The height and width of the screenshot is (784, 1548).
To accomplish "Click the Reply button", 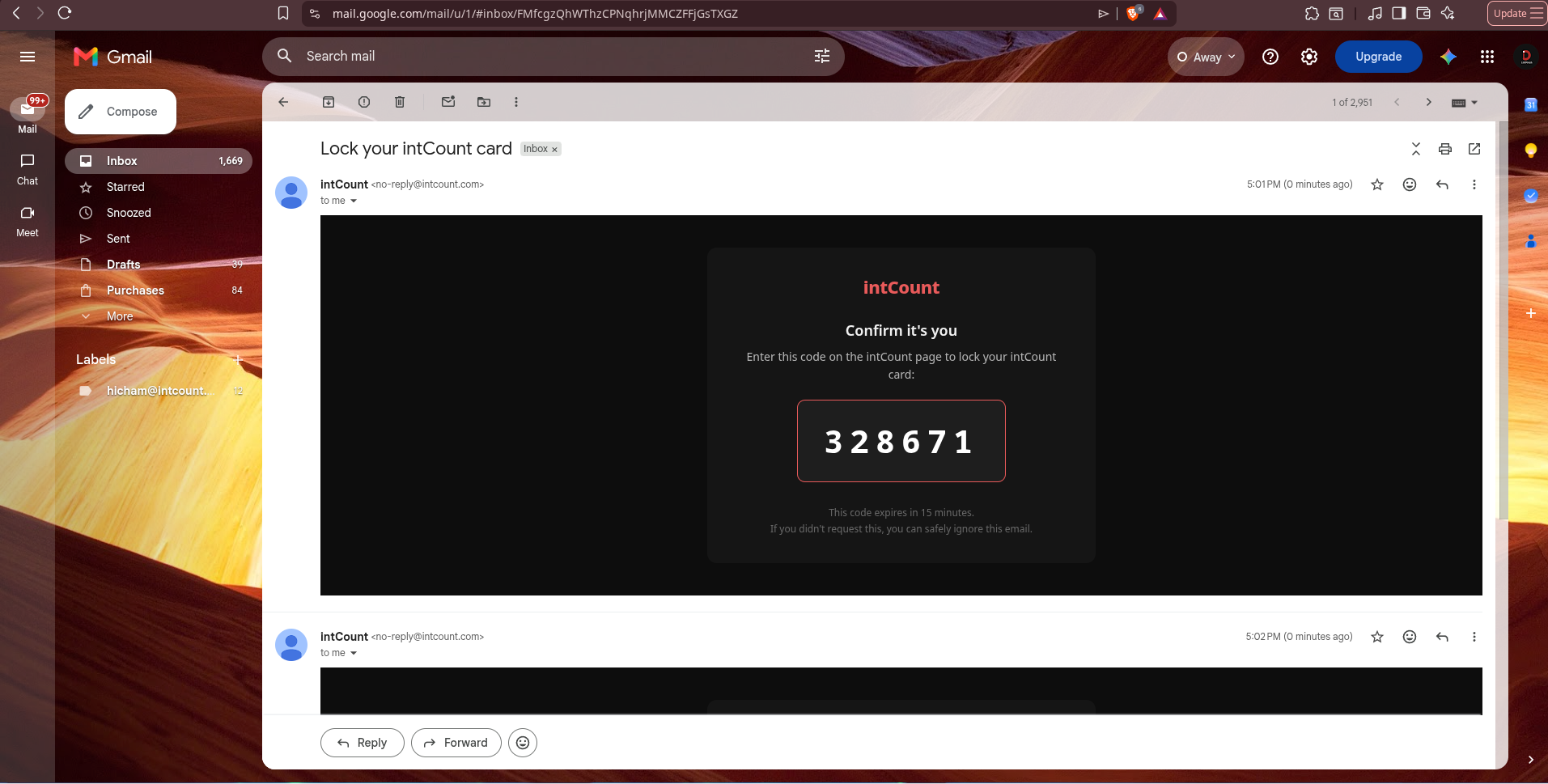I will tap(362, 743).
